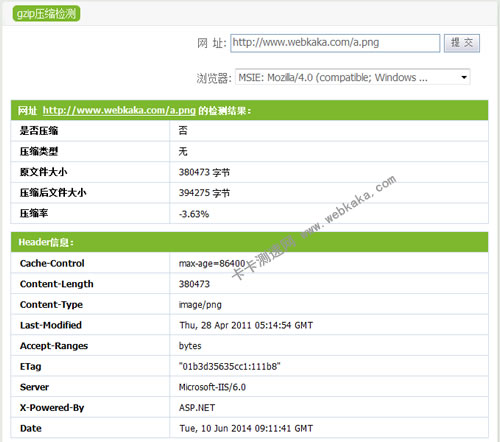Image resolution: width=500 pixels, height=442 pixels.
Task: Select the 是否压缩 row label
Action: 39,131
